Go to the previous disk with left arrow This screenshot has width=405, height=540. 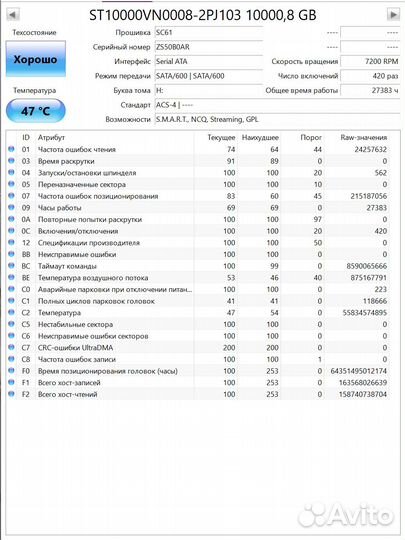pyautogui.click(x=13, y=15)
